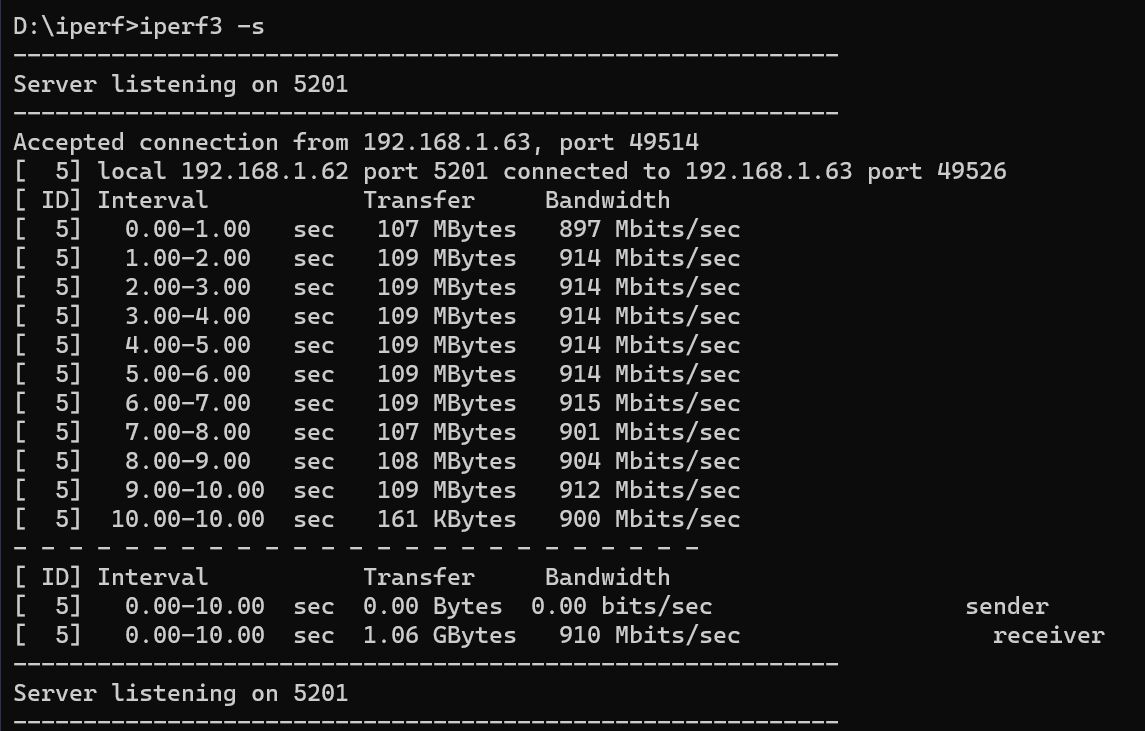Click the 915 Mbits/sec bandwidth value
The width and height of the screenshot is (1145, 731).
[x=649, y=403]
